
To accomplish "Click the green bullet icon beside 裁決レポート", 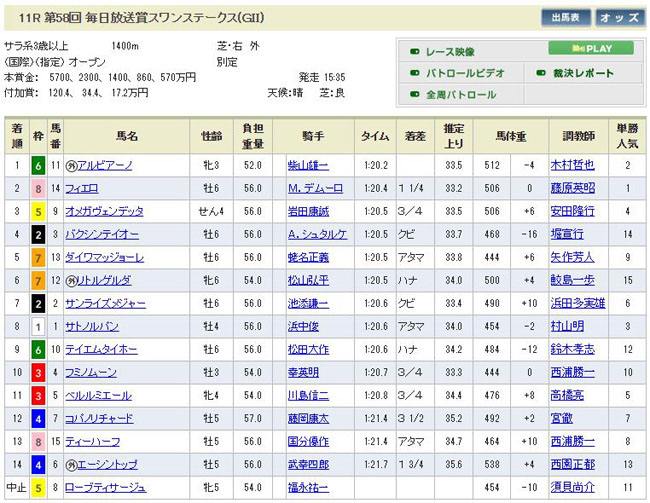I will (x=540, y=73).
